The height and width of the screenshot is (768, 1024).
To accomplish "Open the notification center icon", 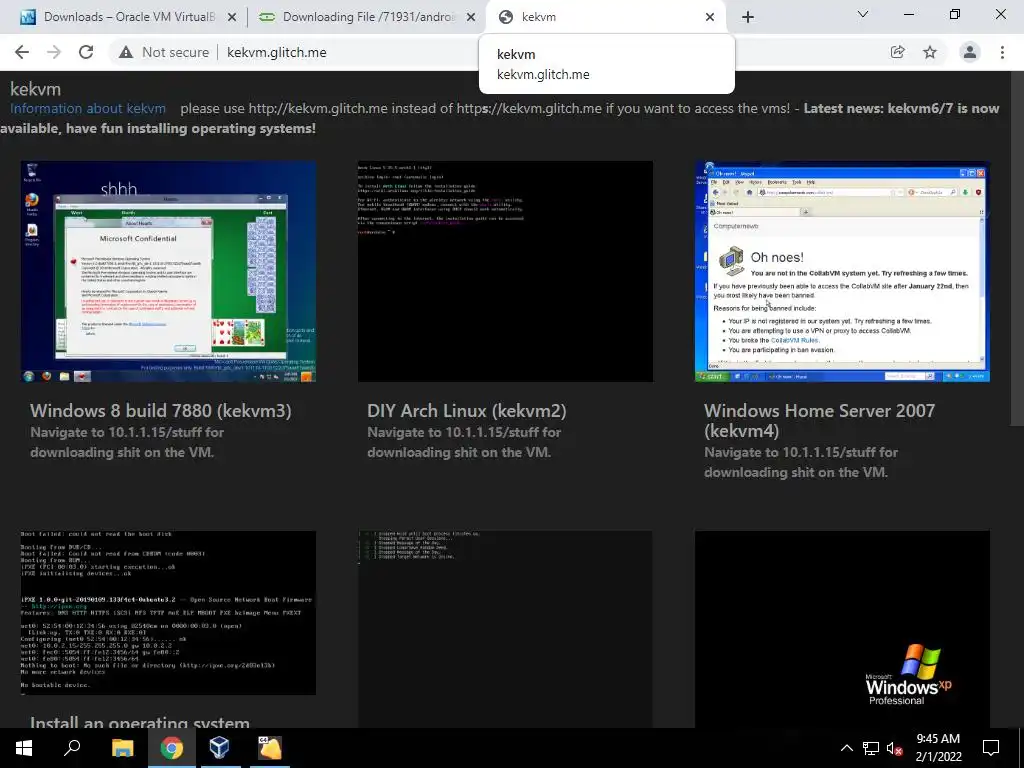I will [991, 748].
